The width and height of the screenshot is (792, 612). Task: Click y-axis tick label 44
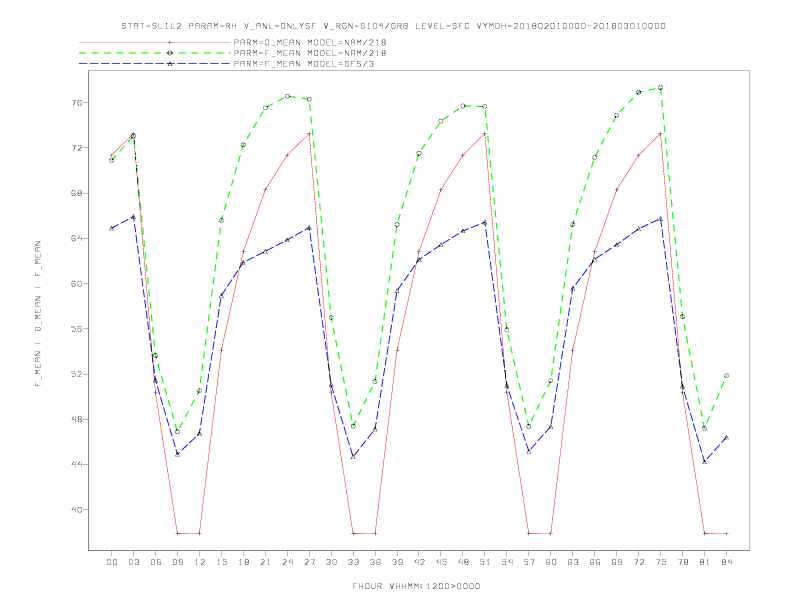(77, 465)
